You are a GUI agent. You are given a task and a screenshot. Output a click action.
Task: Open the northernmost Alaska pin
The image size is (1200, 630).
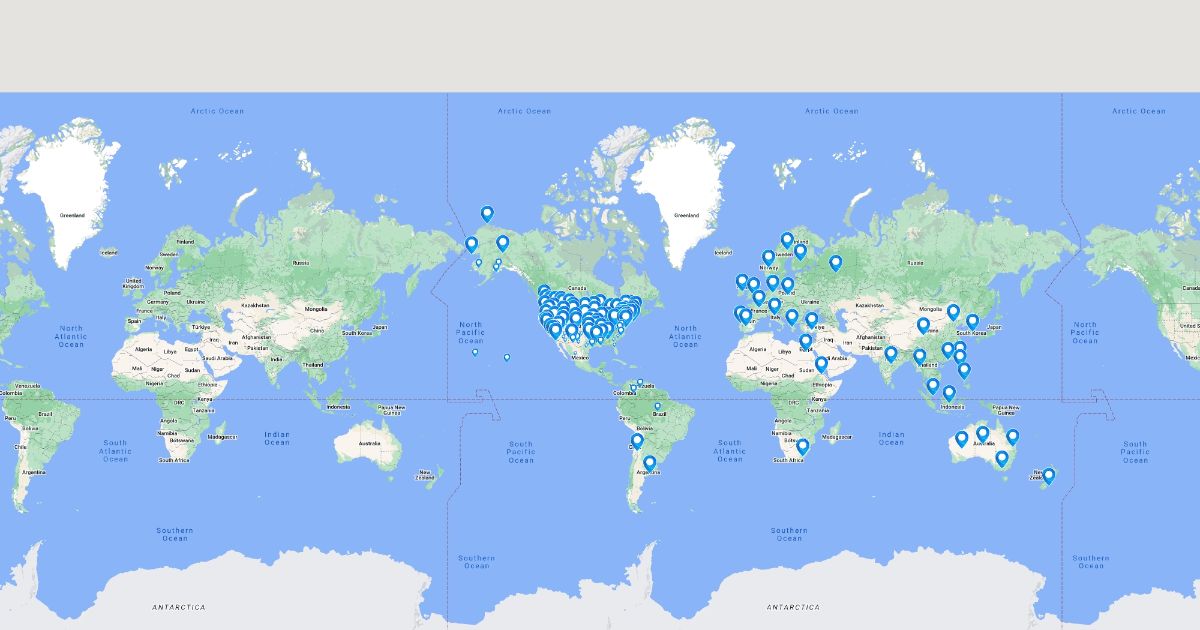coord(487,213)
